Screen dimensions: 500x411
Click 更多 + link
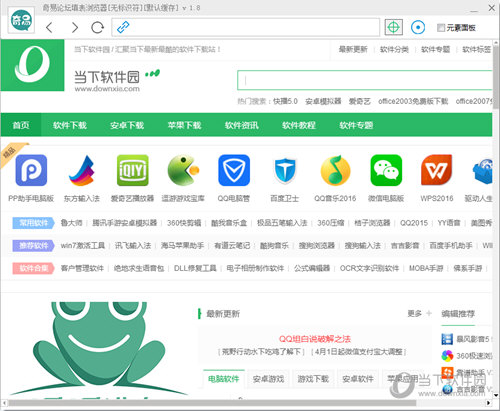coord(419,313)
